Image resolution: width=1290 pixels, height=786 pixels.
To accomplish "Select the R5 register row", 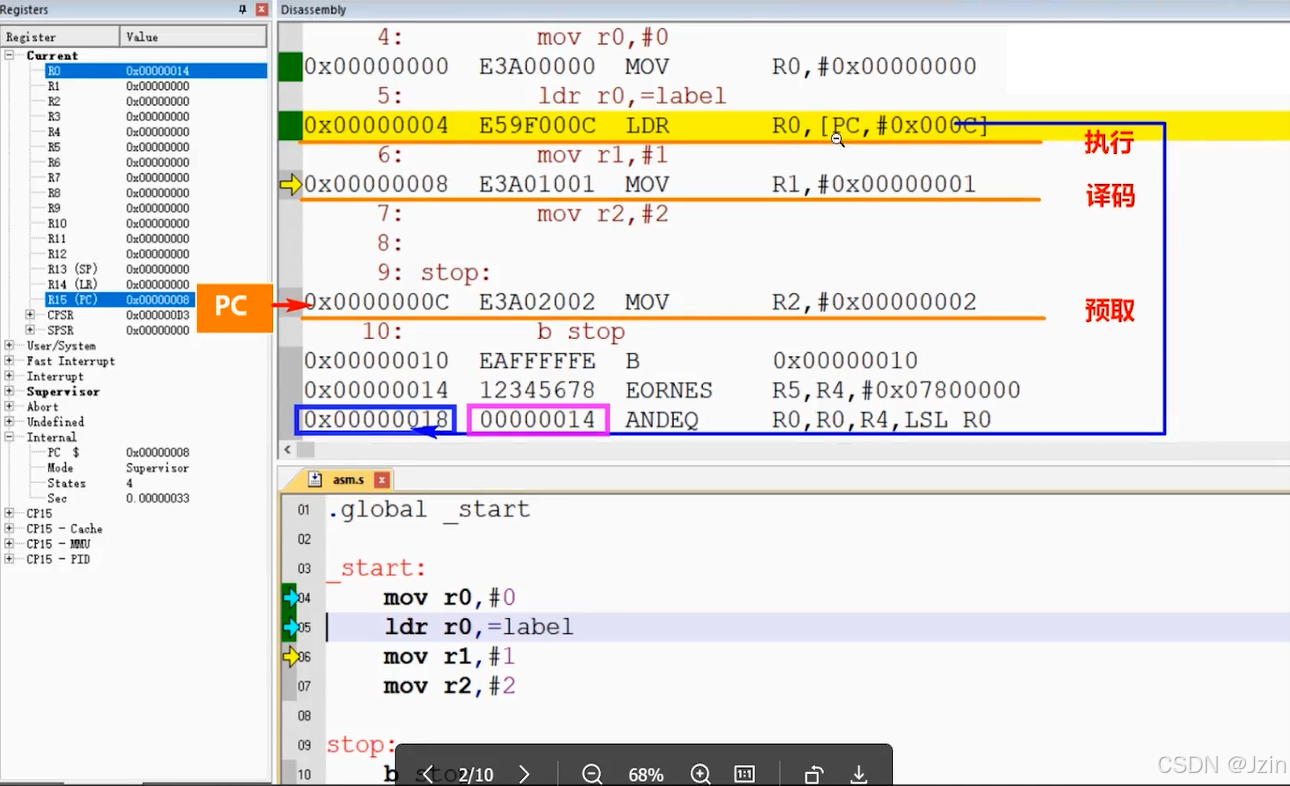I will pyautogui.click(x=156, y=147).
